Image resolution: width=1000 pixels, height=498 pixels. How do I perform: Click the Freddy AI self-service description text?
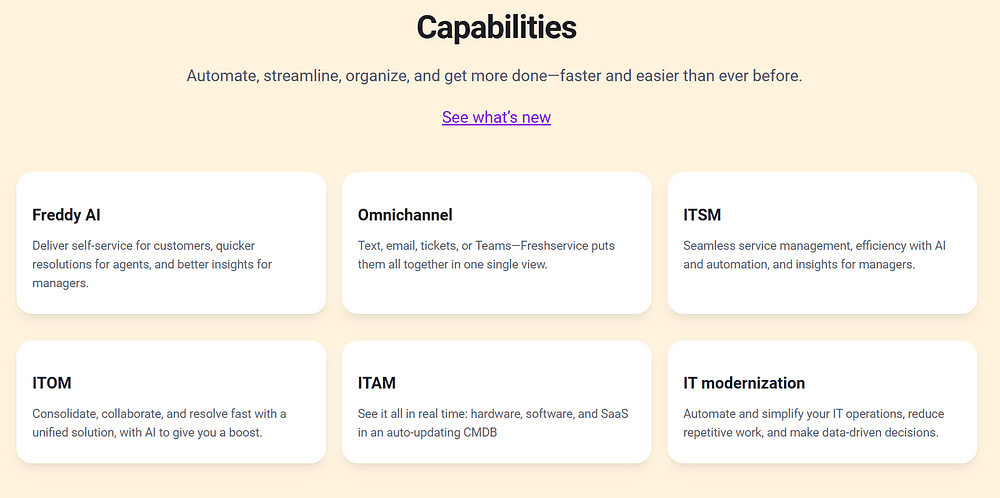point(152,265)
